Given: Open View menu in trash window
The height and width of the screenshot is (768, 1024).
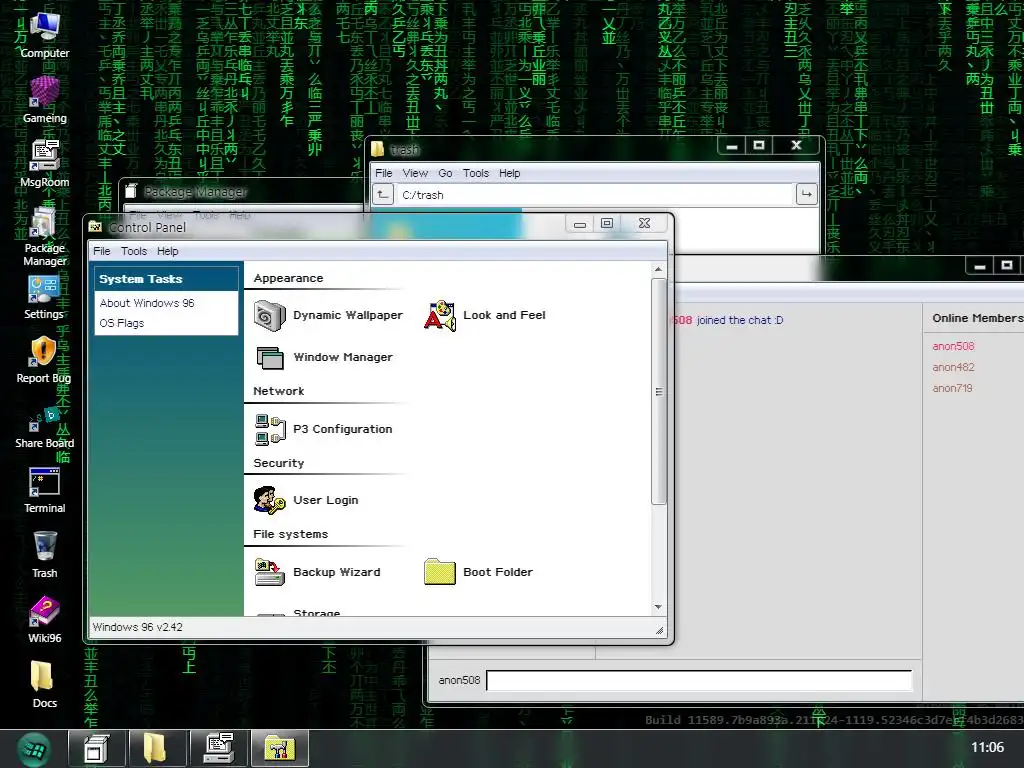Looking at the screenshot, I should 415,173.
